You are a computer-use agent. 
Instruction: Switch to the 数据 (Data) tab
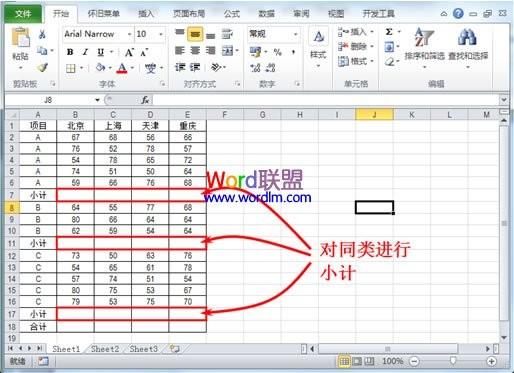(x=266, y=14)
